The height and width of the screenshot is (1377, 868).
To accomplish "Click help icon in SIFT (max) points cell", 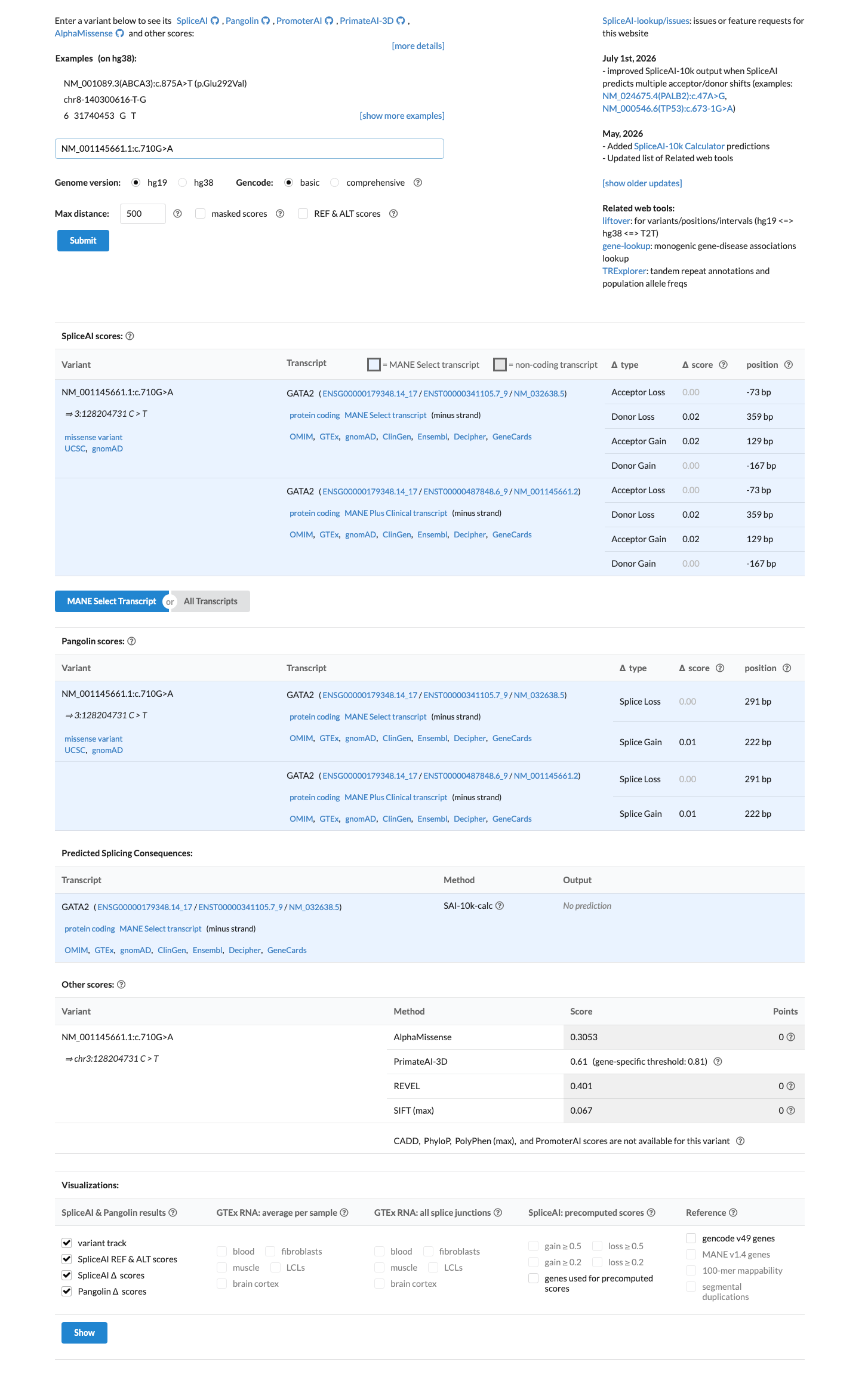I will (791, 1111).
